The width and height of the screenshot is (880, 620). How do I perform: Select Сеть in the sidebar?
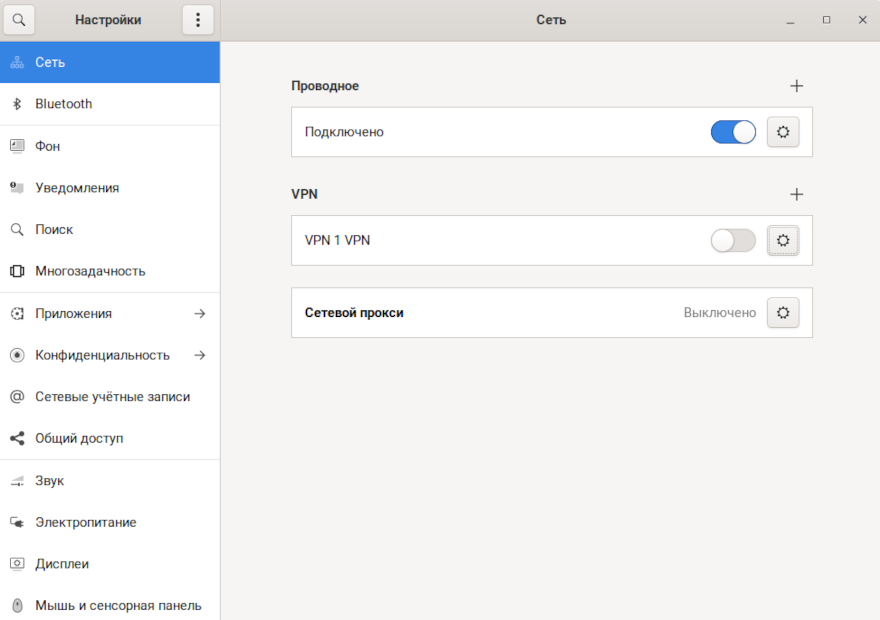point(50,62)
